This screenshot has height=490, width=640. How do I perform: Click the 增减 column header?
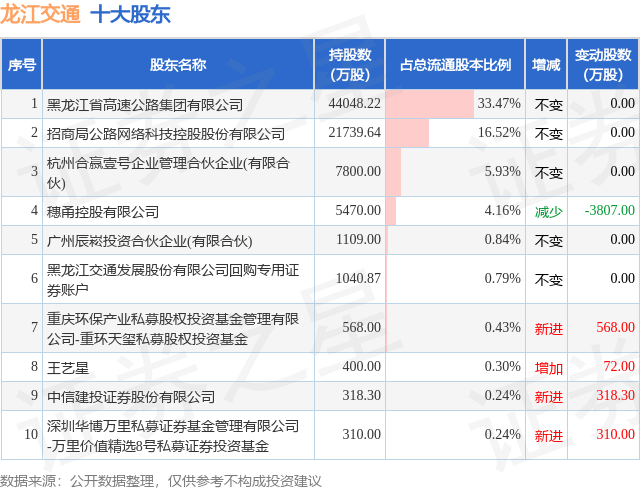(546, 65)
